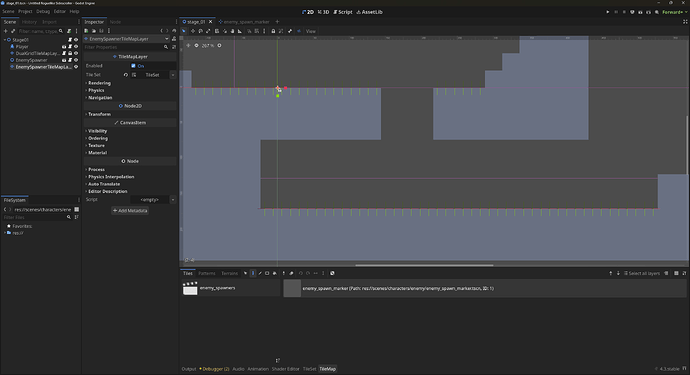690x375 pixels.
Task: Select the TileMap Picker tool
Action: point(283,273)
